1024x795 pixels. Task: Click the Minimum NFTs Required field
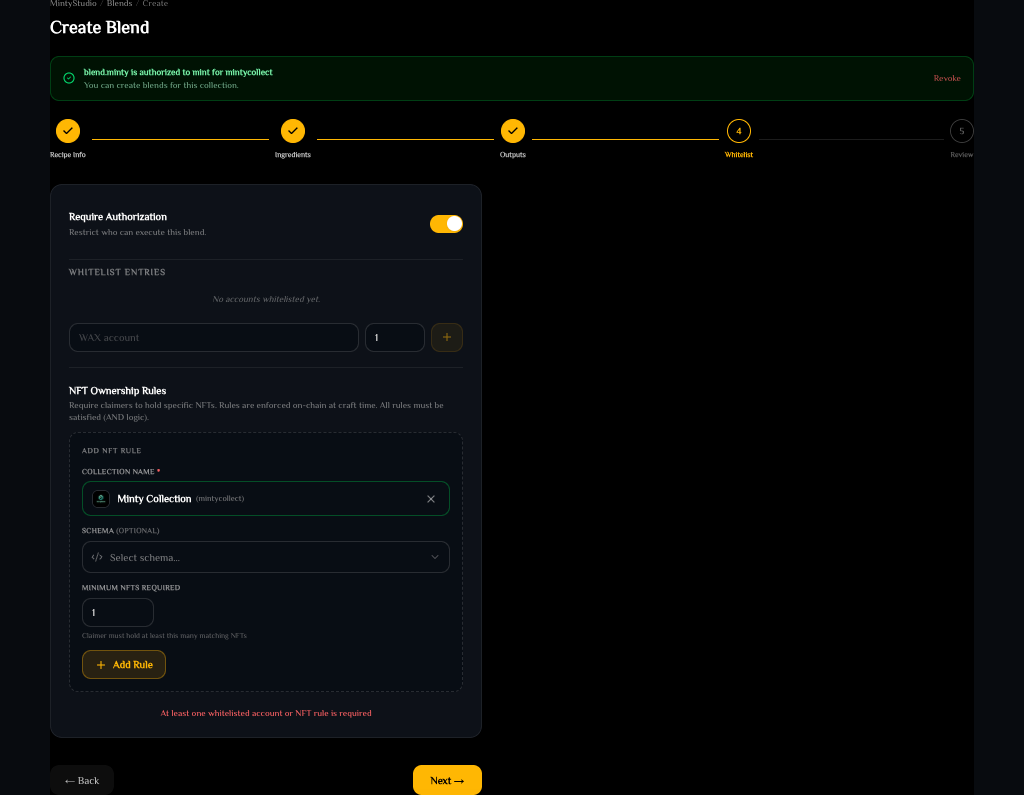tap(118, 613)
